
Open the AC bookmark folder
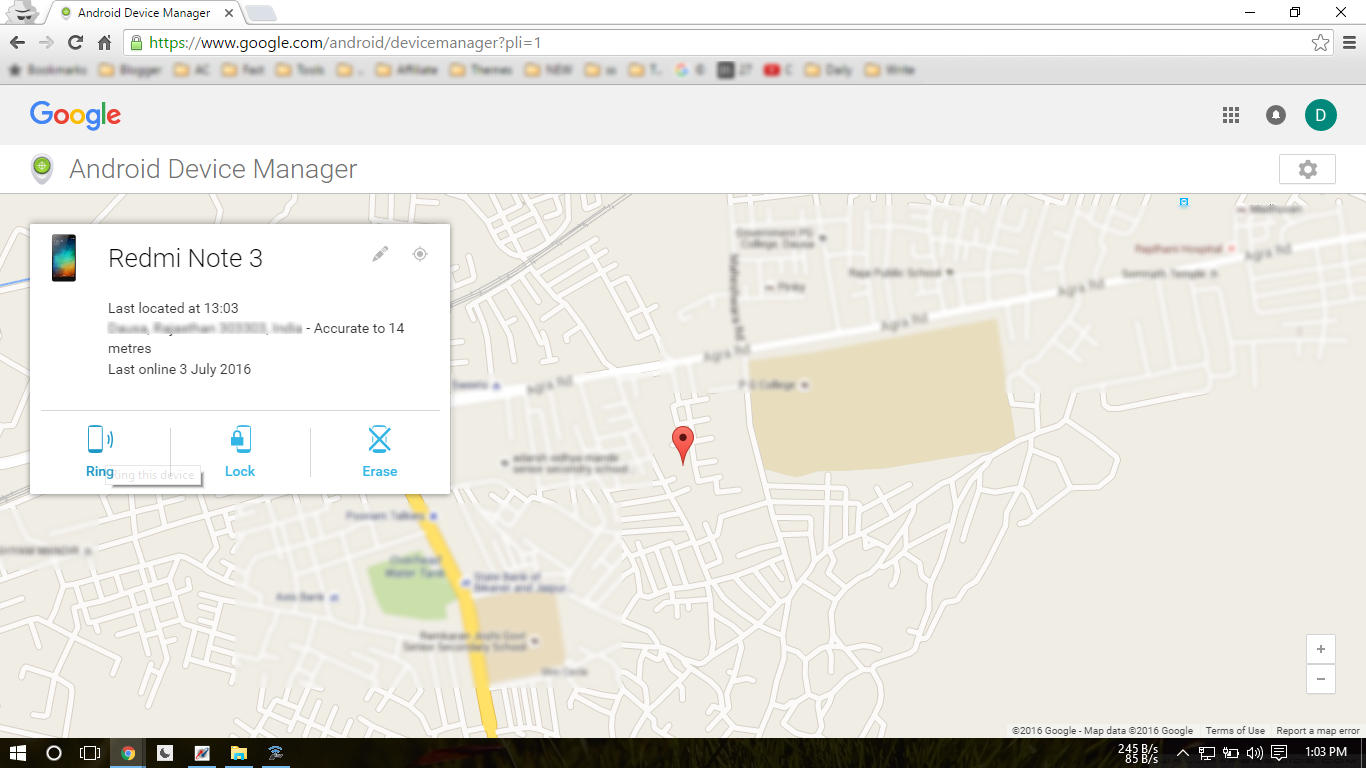(x=193, y=70)
